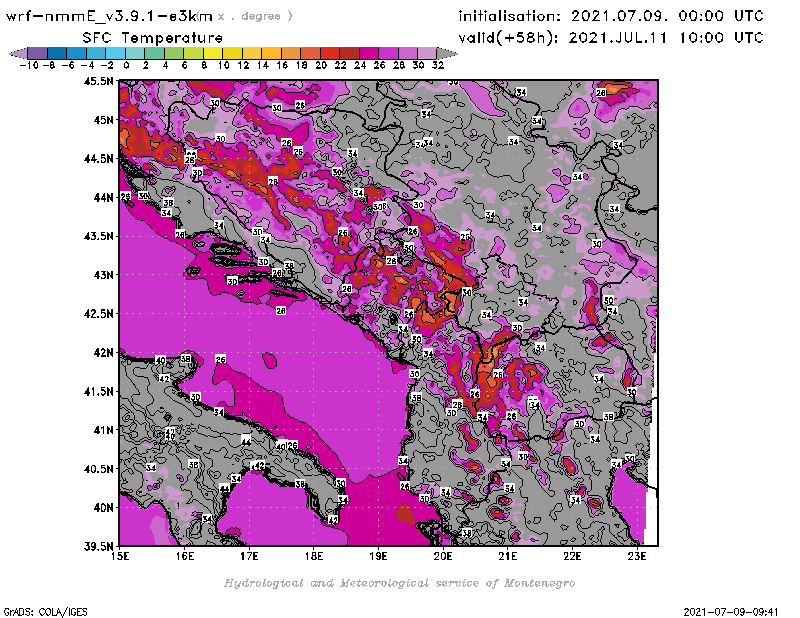Click the 40.5N latitude axis label
Screen dimensions: 800x618
[x=98, y=469]
